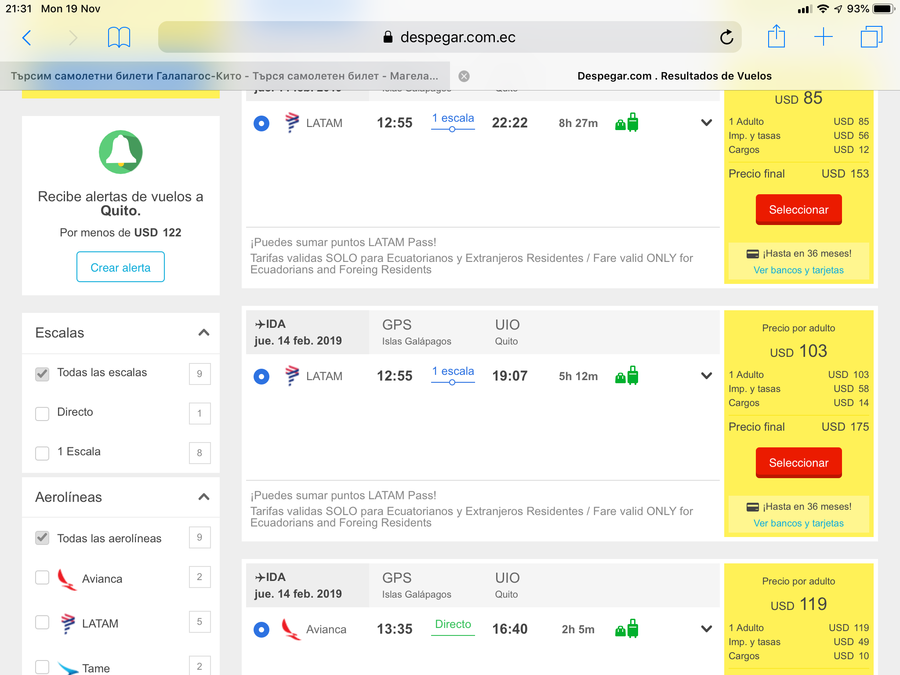The height and width of the screenshot is (675, 900).
Task: Select the LATAM 12:55 to 19:07 flight radio
Action: (x=261, y=376)
